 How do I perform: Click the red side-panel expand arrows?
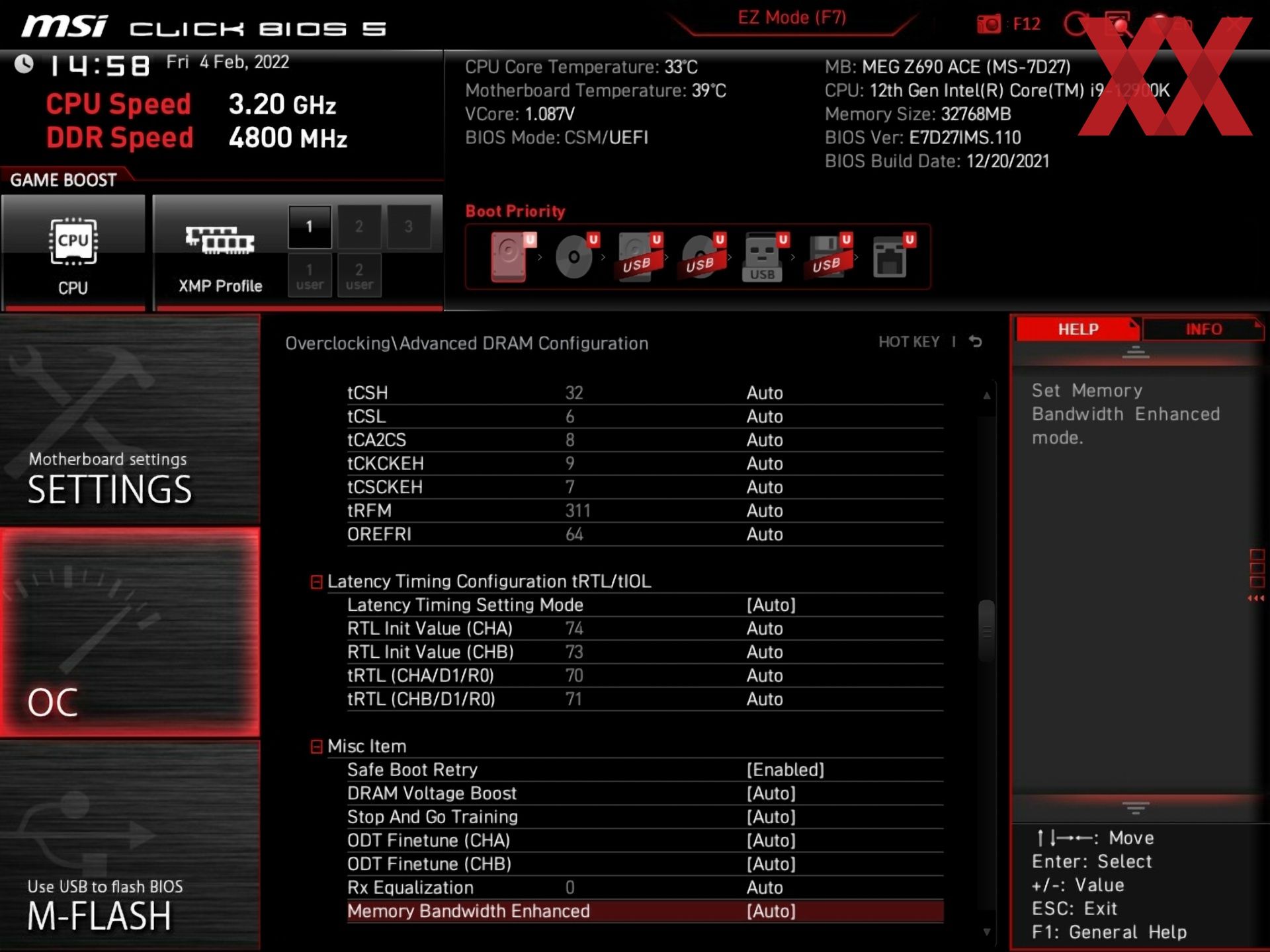[x=1256, y=598]
